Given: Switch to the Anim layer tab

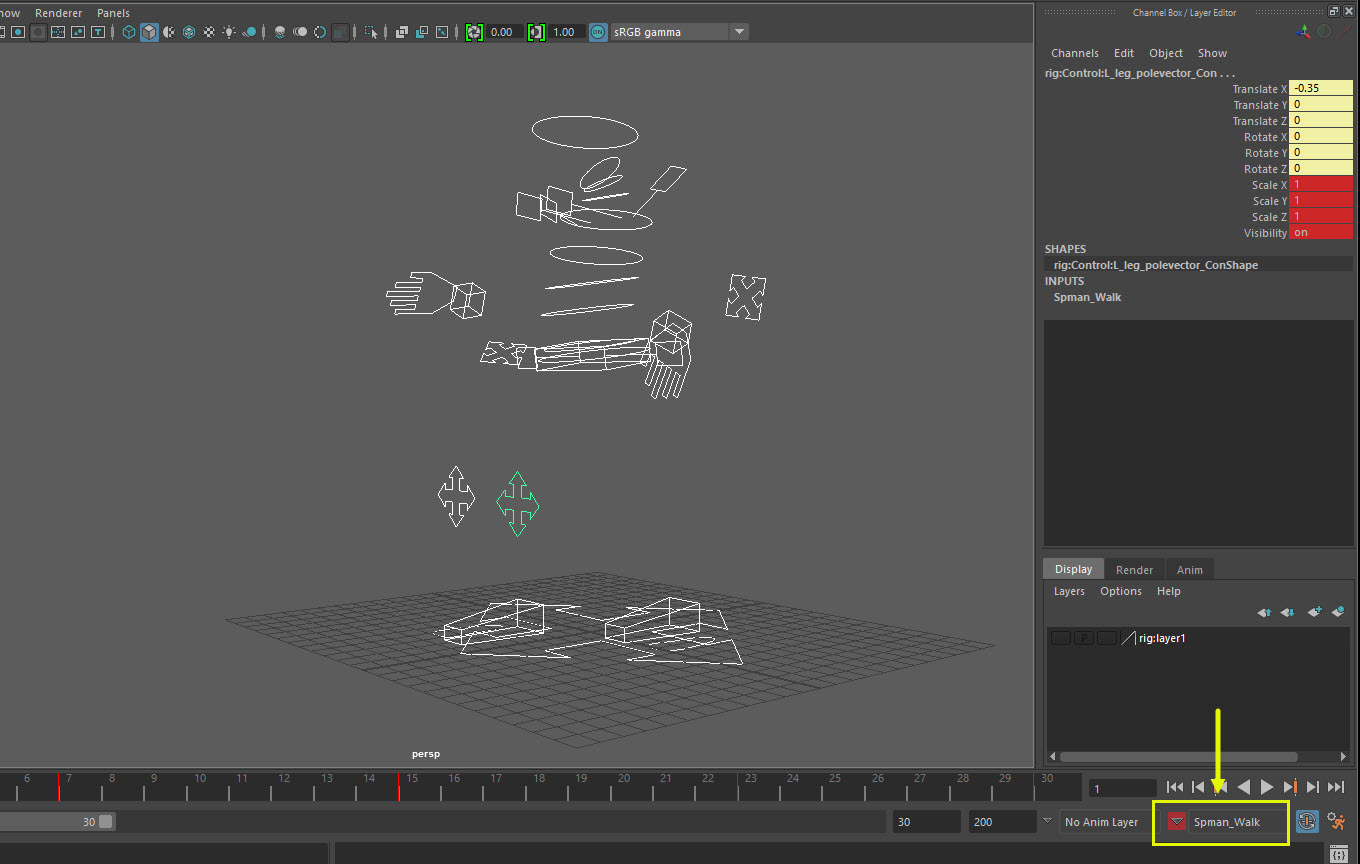Looking at the screenshot, I should (1189, 569).
